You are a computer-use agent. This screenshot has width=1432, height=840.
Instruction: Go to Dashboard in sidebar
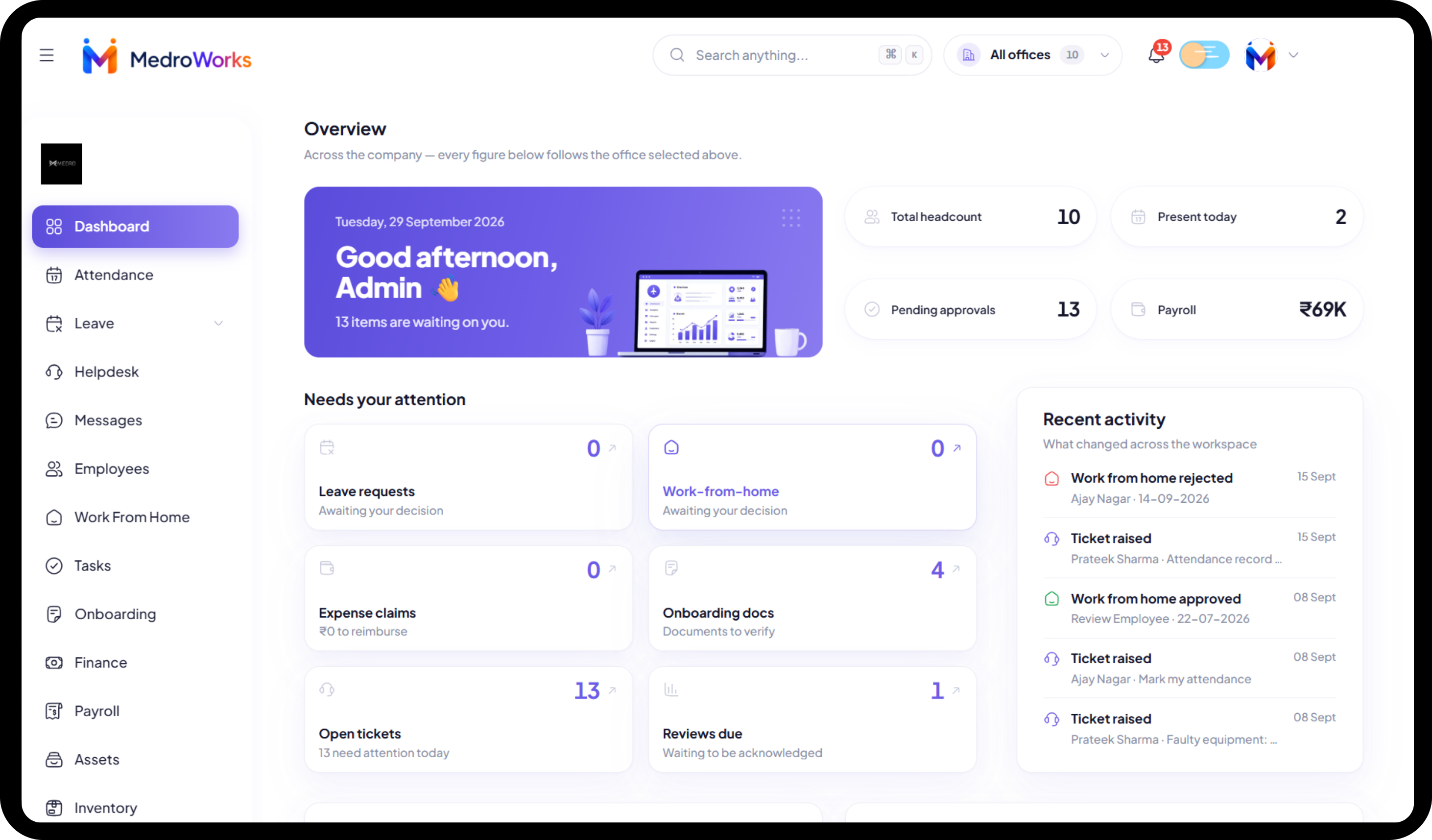coord(135,226)
